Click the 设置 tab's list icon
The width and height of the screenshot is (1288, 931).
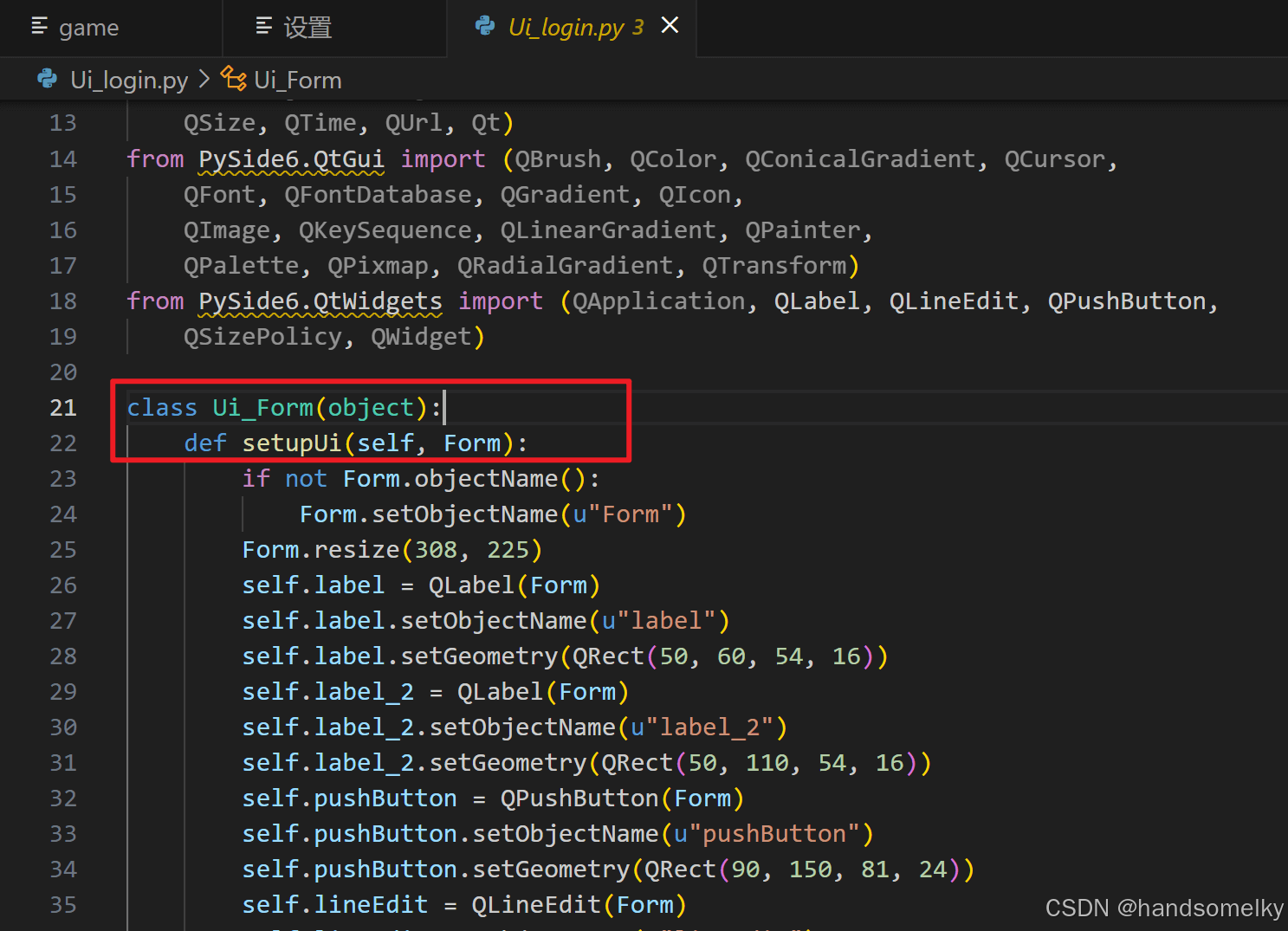(x=264, y=26)
